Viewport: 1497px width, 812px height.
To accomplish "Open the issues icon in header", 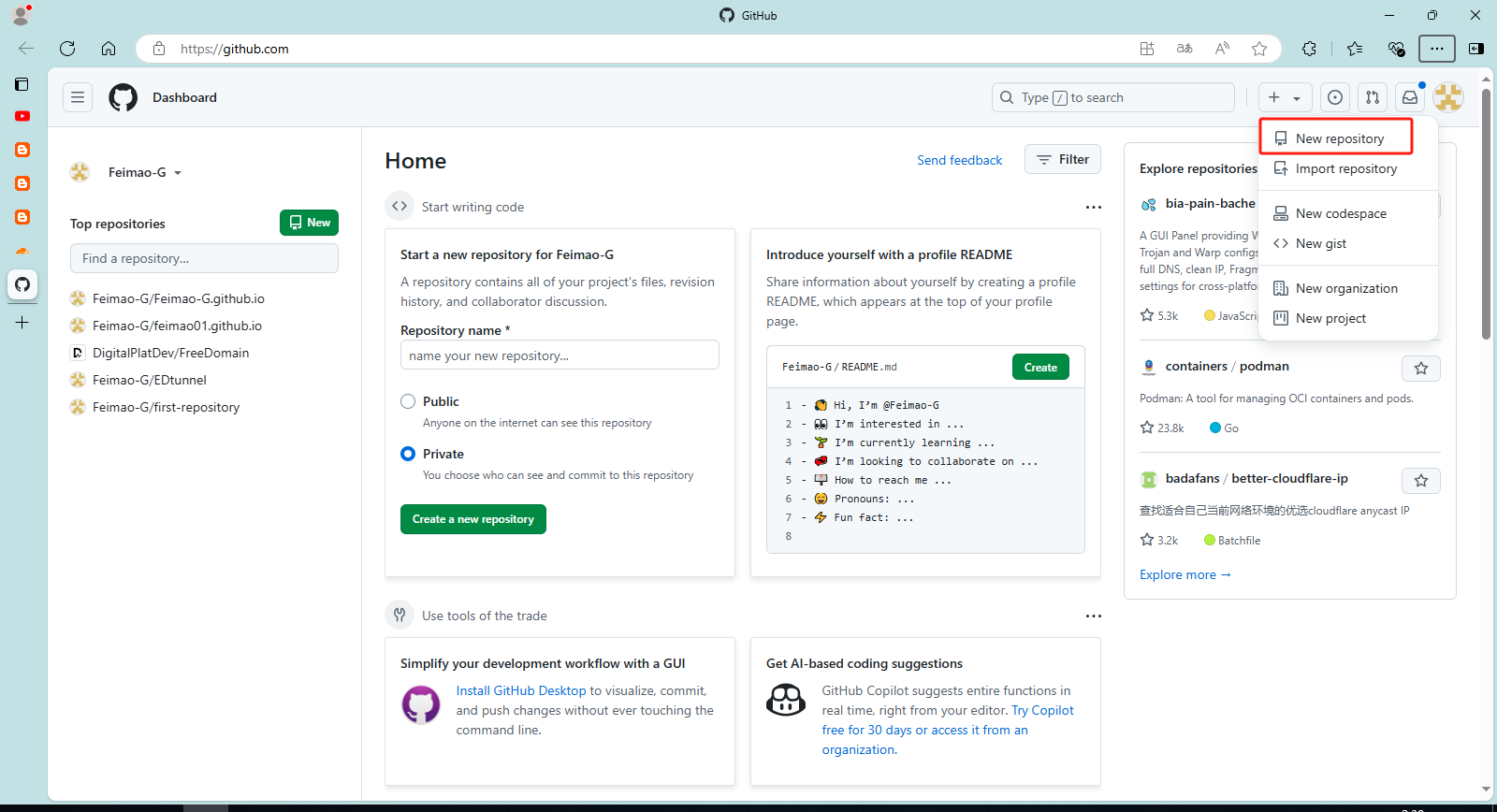I will [1335, 97].
